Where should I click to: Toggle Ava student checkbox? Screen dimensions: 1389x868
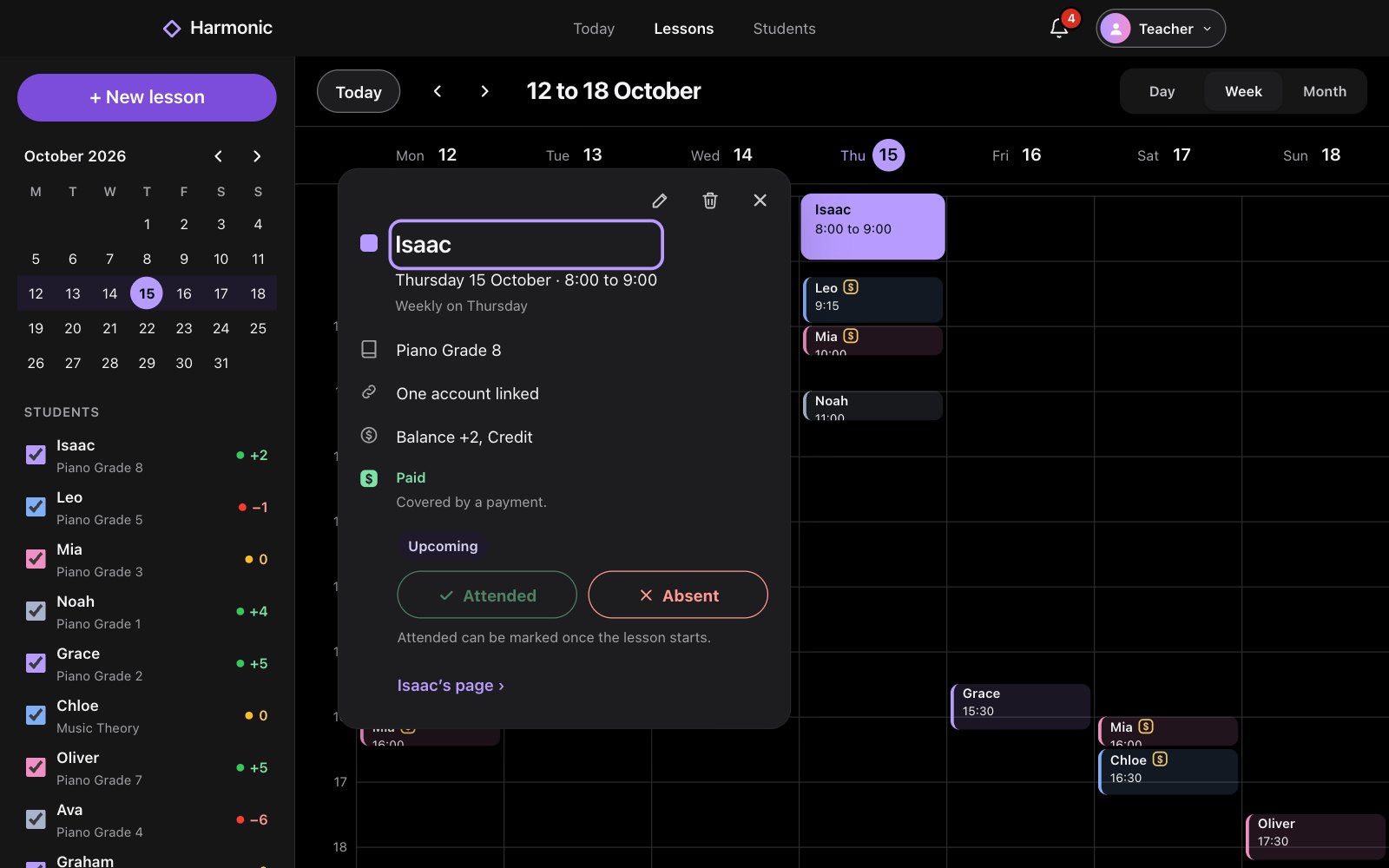(x=36, y=819)
